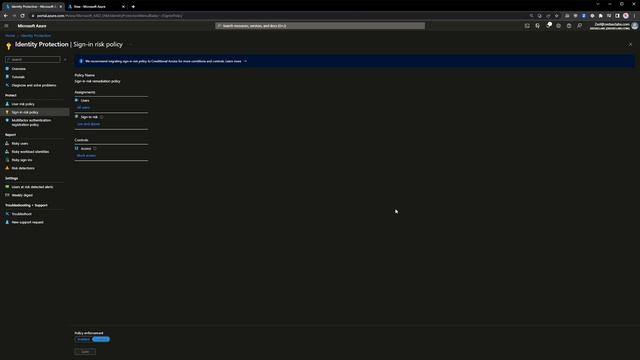Click the Users assignment icon
640x360 pixels.
tap(77, 100)
